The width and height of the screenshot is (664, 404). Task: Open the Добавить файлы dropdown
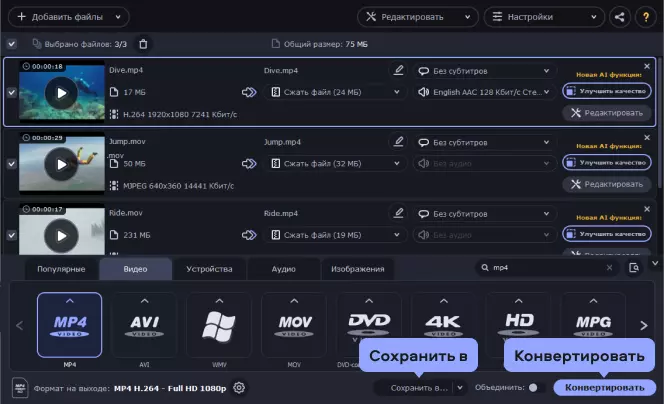coord(118,17)
